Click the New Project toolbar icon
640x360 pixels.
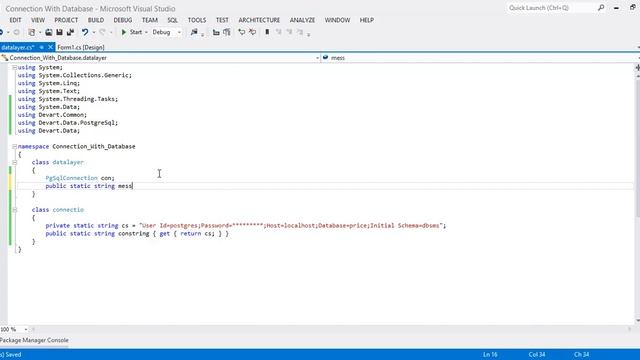(x=32, y=32)
